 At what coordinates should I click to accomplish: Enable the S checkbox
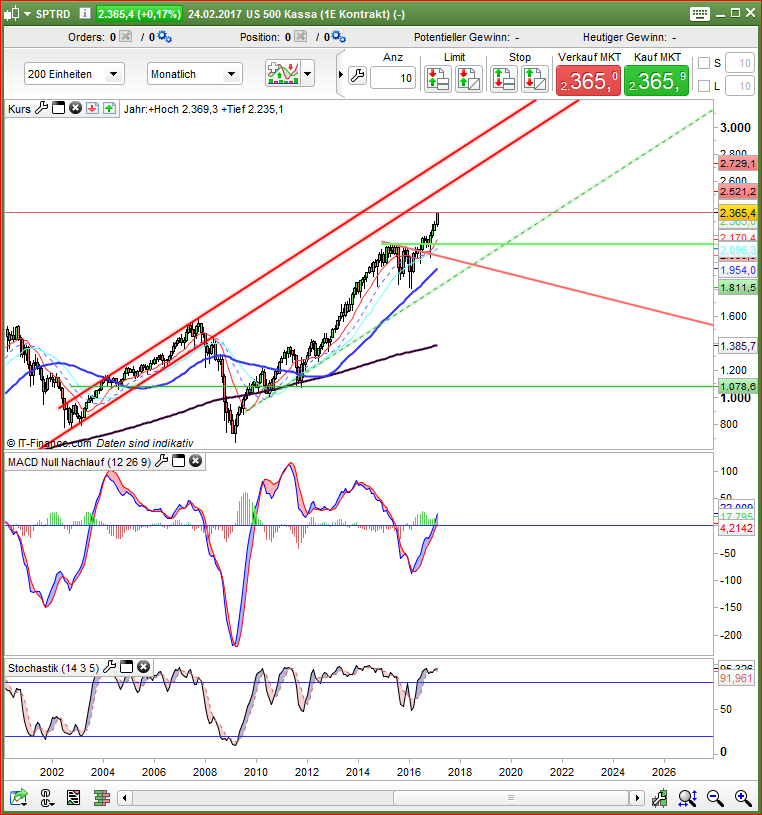[x=704, y=63]
